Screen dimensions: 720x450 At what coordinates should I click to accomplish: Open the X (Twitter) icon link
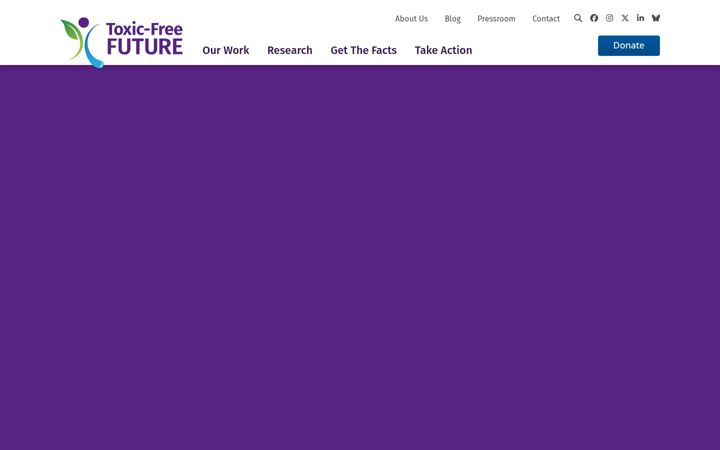625,18
